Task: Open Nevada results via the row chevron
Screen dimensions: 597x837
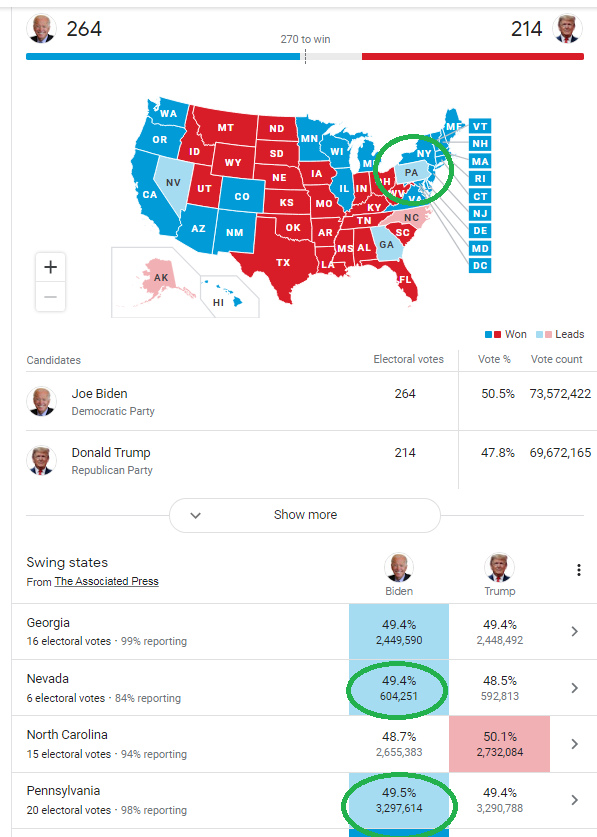Action: coord(575,688)
